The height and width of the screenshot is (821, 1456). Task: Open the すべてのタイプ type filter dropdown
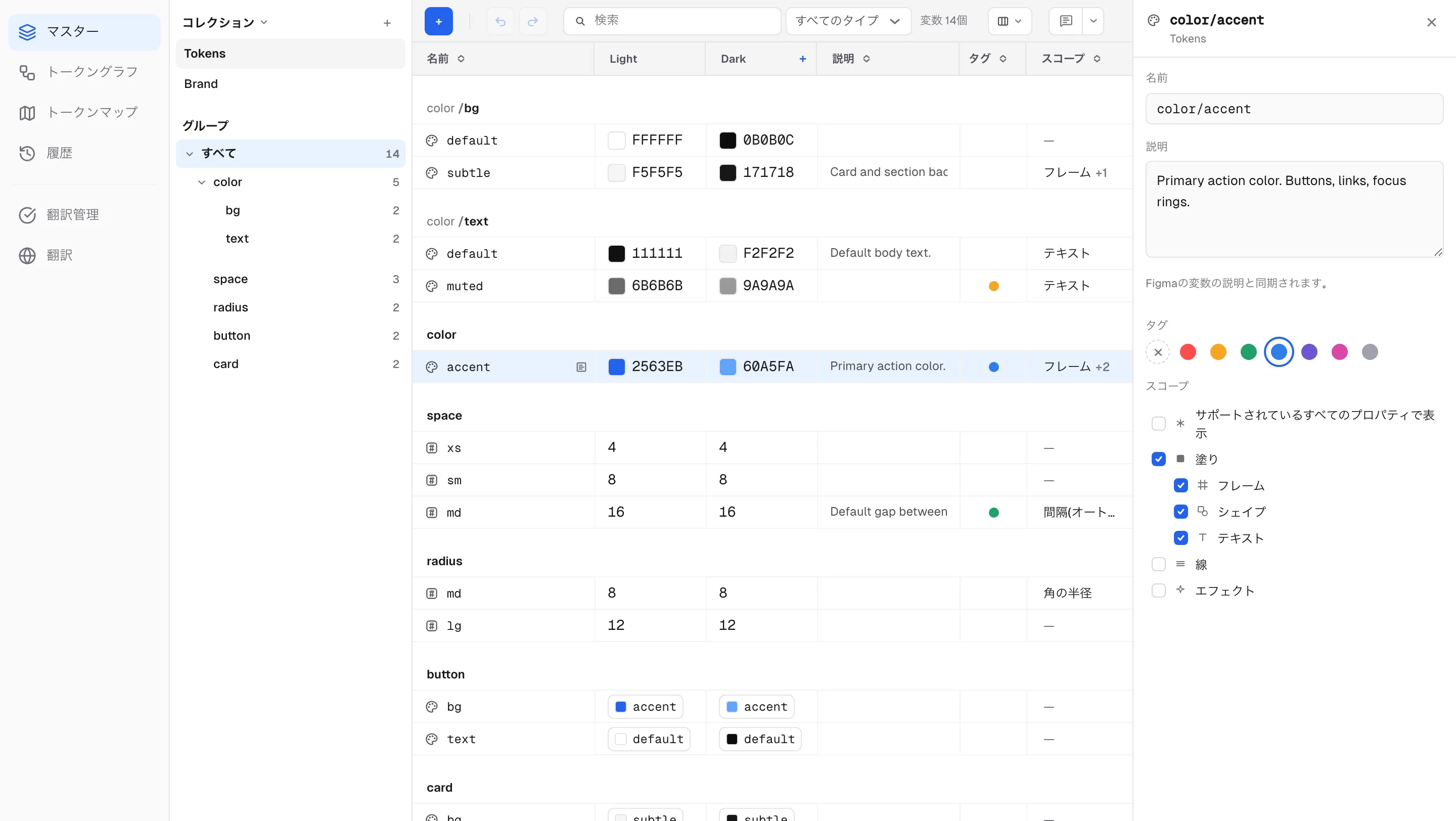848,21
